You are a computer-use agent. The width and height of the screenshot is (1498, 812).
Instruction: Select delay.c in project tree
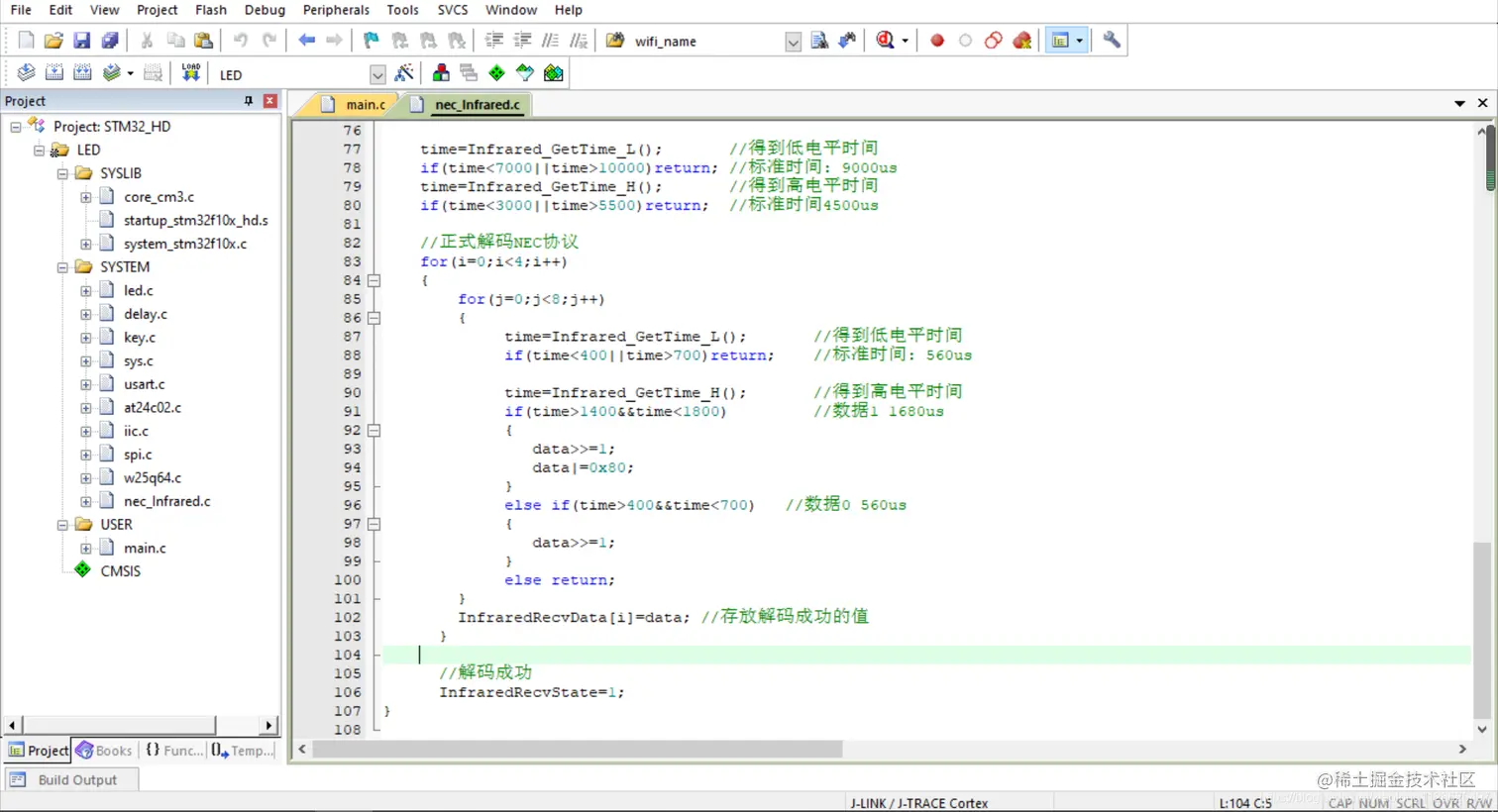click(x=146, y=314)
